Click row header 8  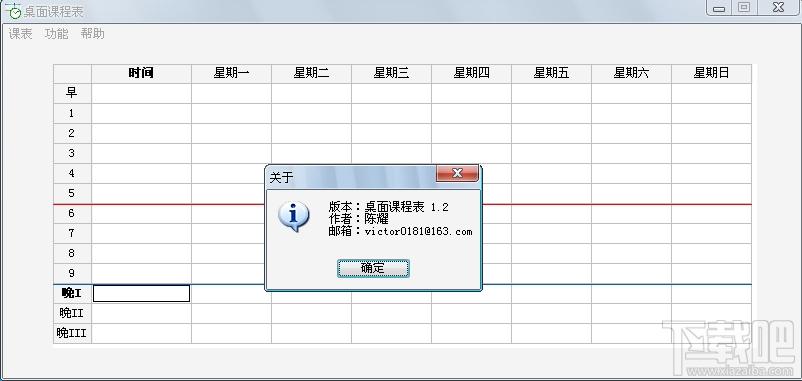72,254
